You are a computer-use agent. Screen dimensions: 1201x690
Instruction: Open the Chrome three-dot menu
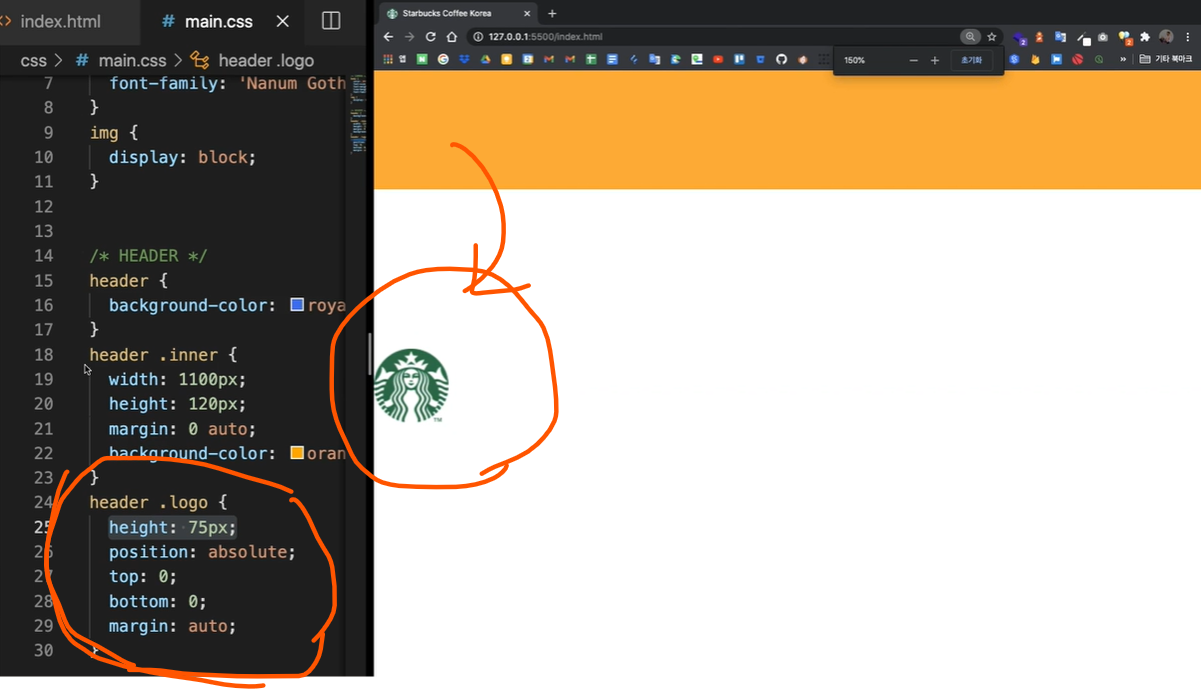(x=1187, y=37)
